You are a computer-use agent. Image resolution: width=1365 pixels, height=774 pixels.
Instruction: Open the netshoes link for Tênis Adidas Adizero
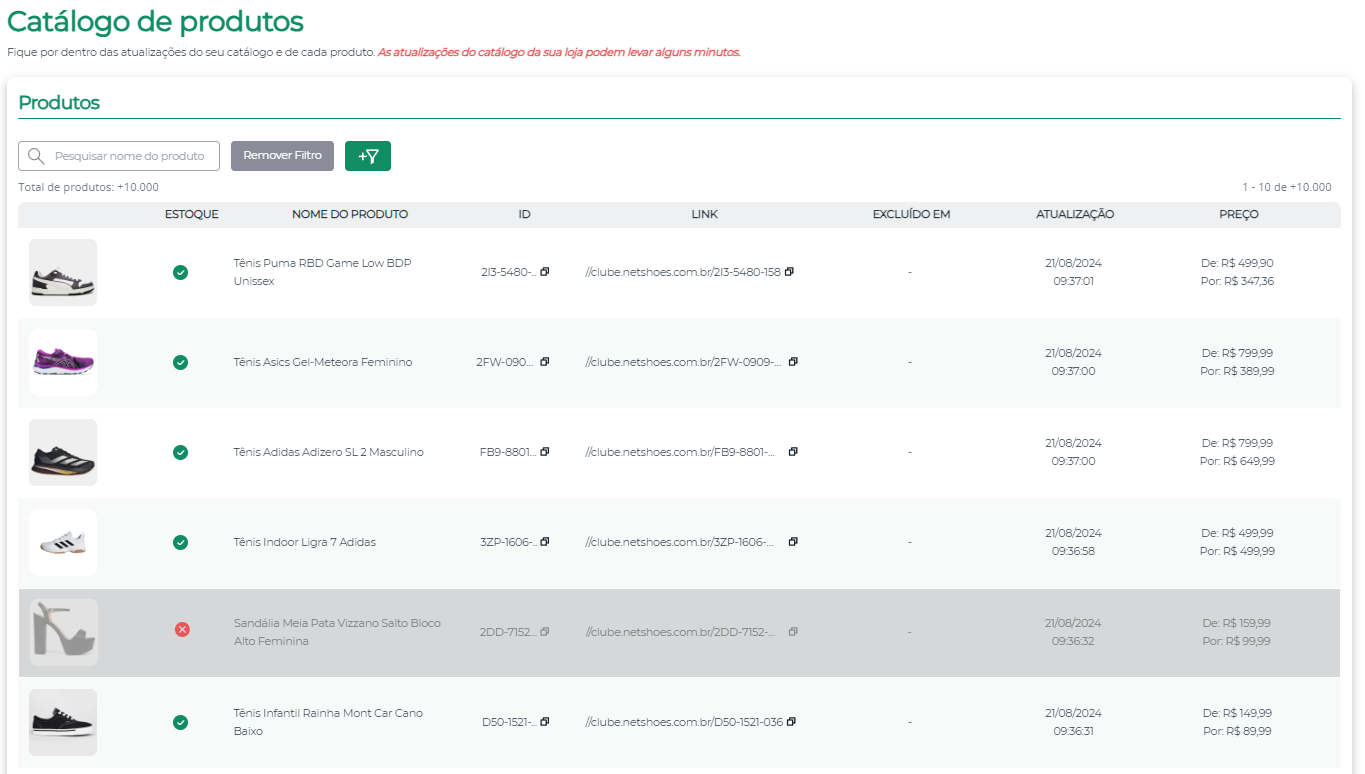(x=681, y=452)
